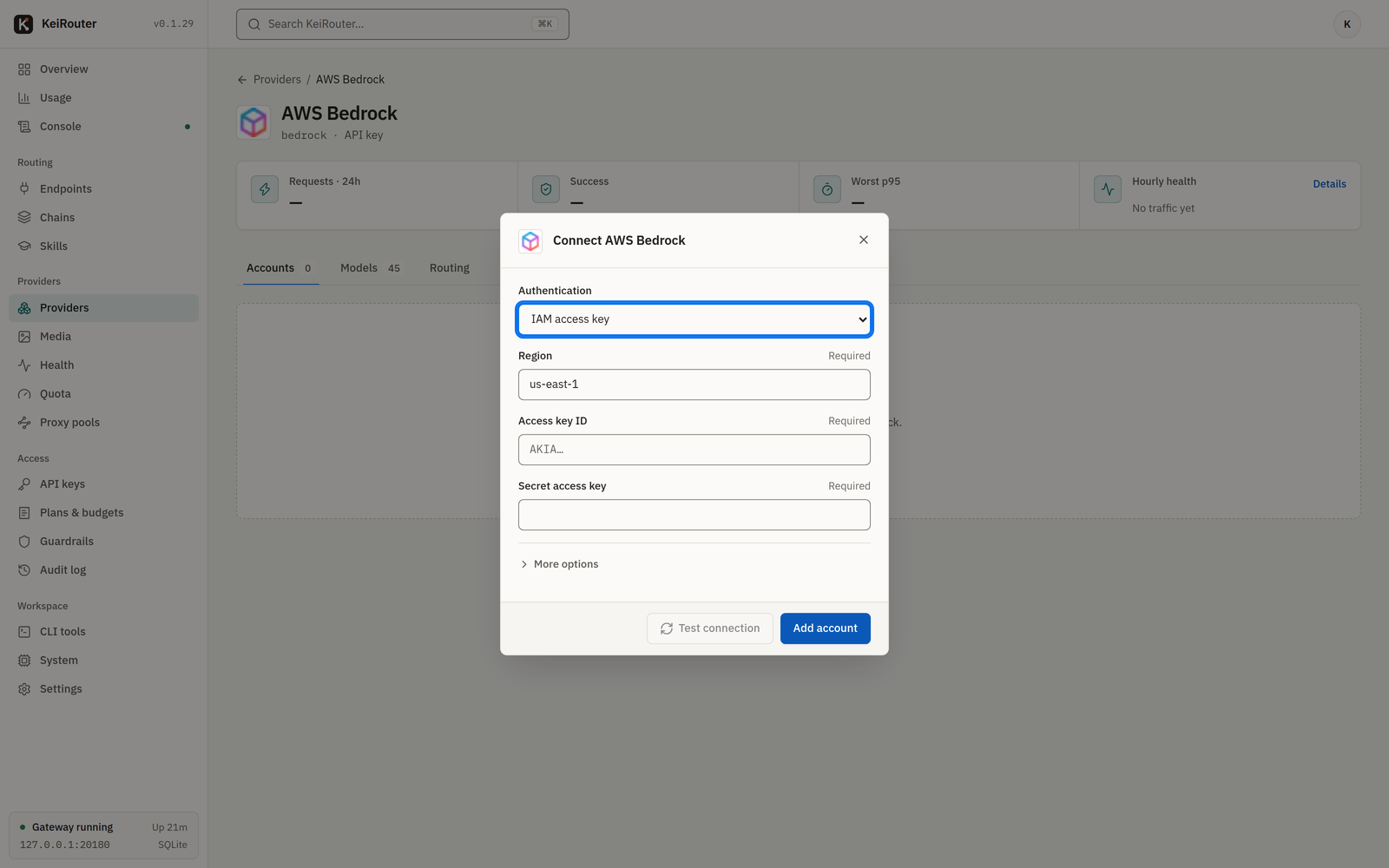
Task: Click the v0.1.29 version label
Action: point(174,24)
